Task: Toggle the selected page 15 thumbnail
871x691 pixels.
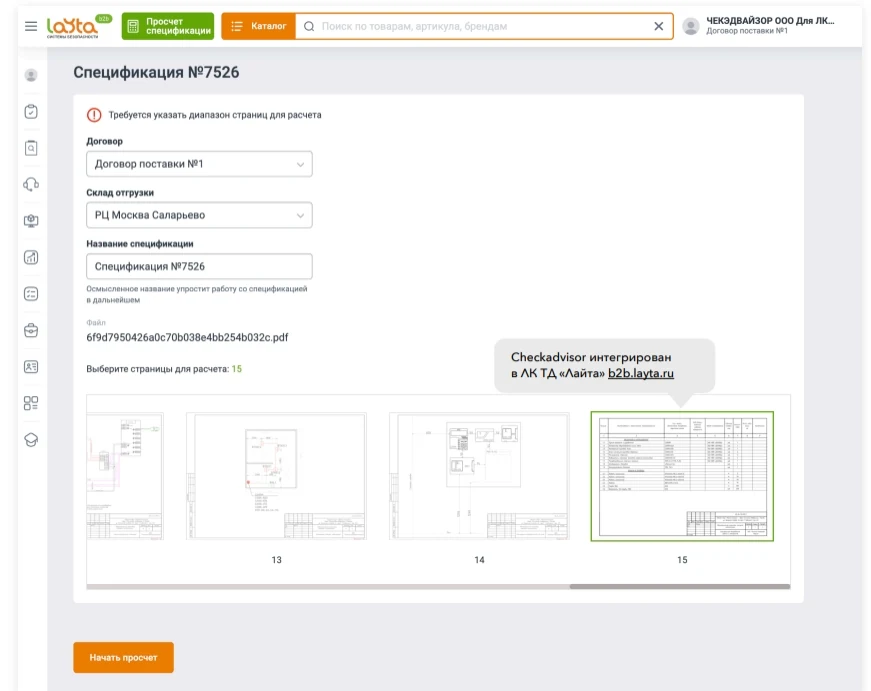Action: [x=682, y=476]
